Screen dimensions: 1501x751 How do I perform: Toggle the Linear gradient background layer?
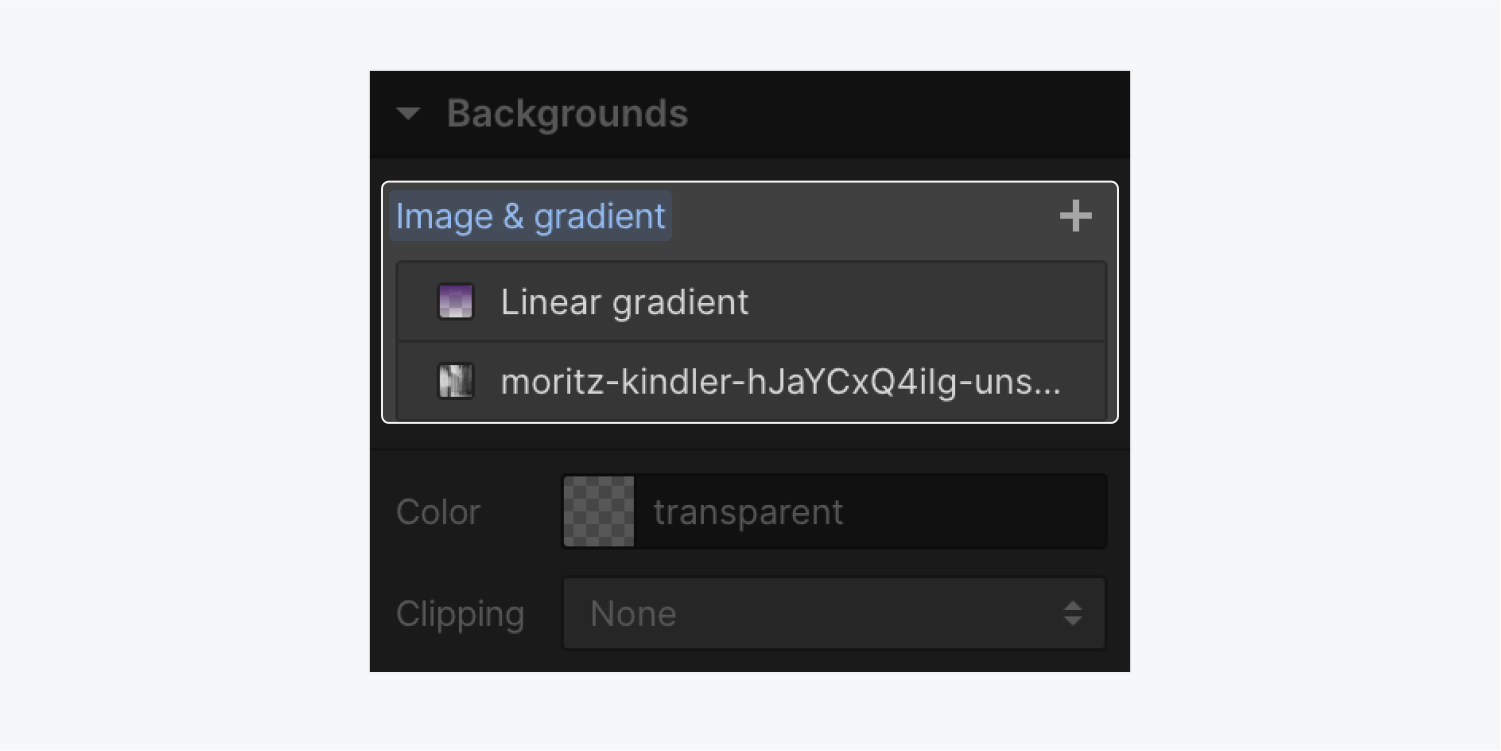[625, 301]
